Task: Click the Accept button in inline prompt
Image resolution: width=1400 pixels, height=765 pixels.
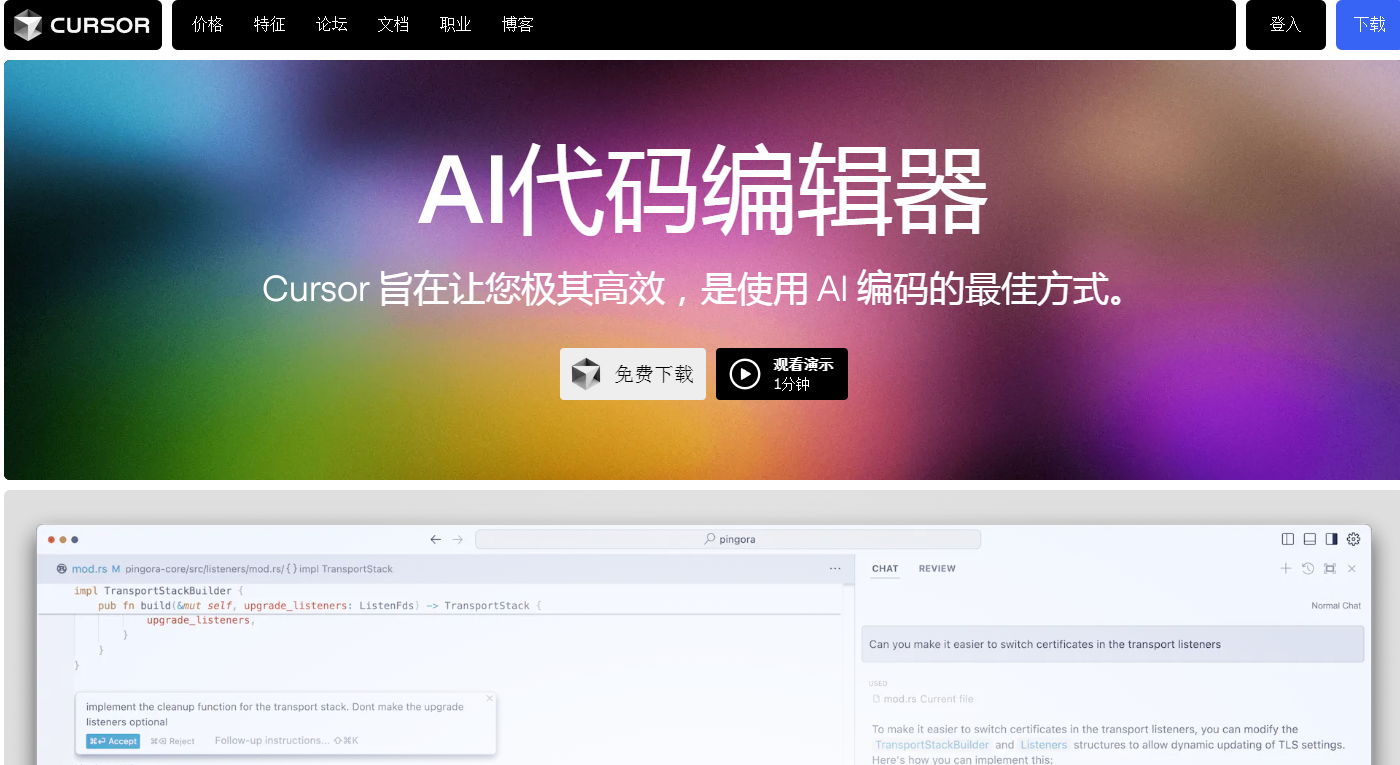Action: pyautogui.click(x=113, y=741)
